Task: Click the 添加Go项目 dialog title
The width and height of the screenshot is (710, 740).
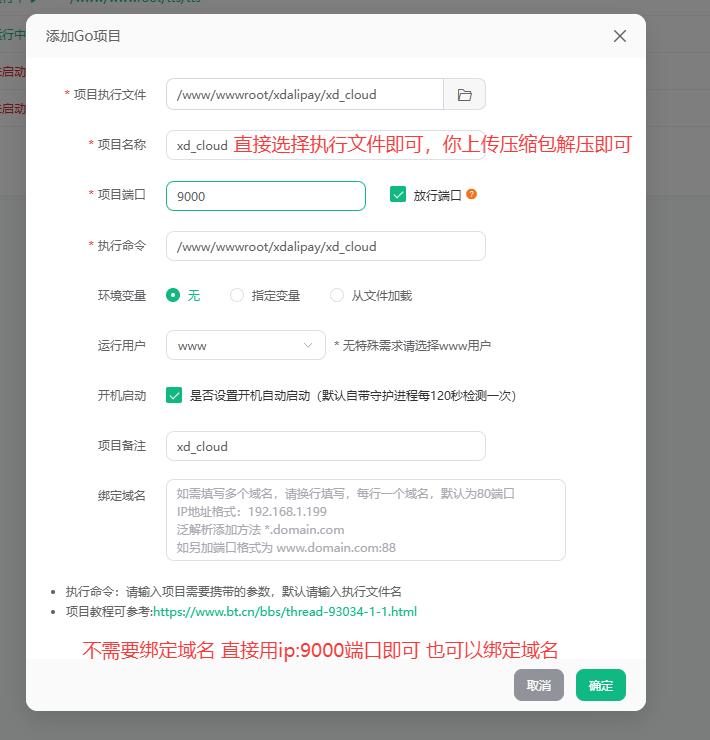Action: pos(84,36)
